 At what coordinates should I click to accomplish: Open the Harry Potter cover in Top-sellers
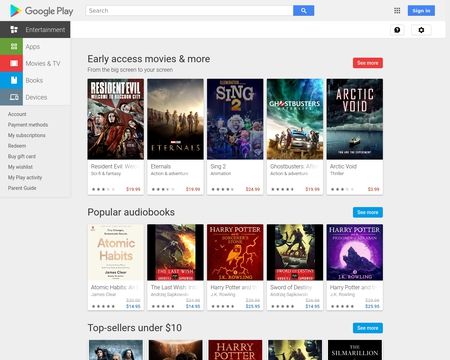point(235,350)
